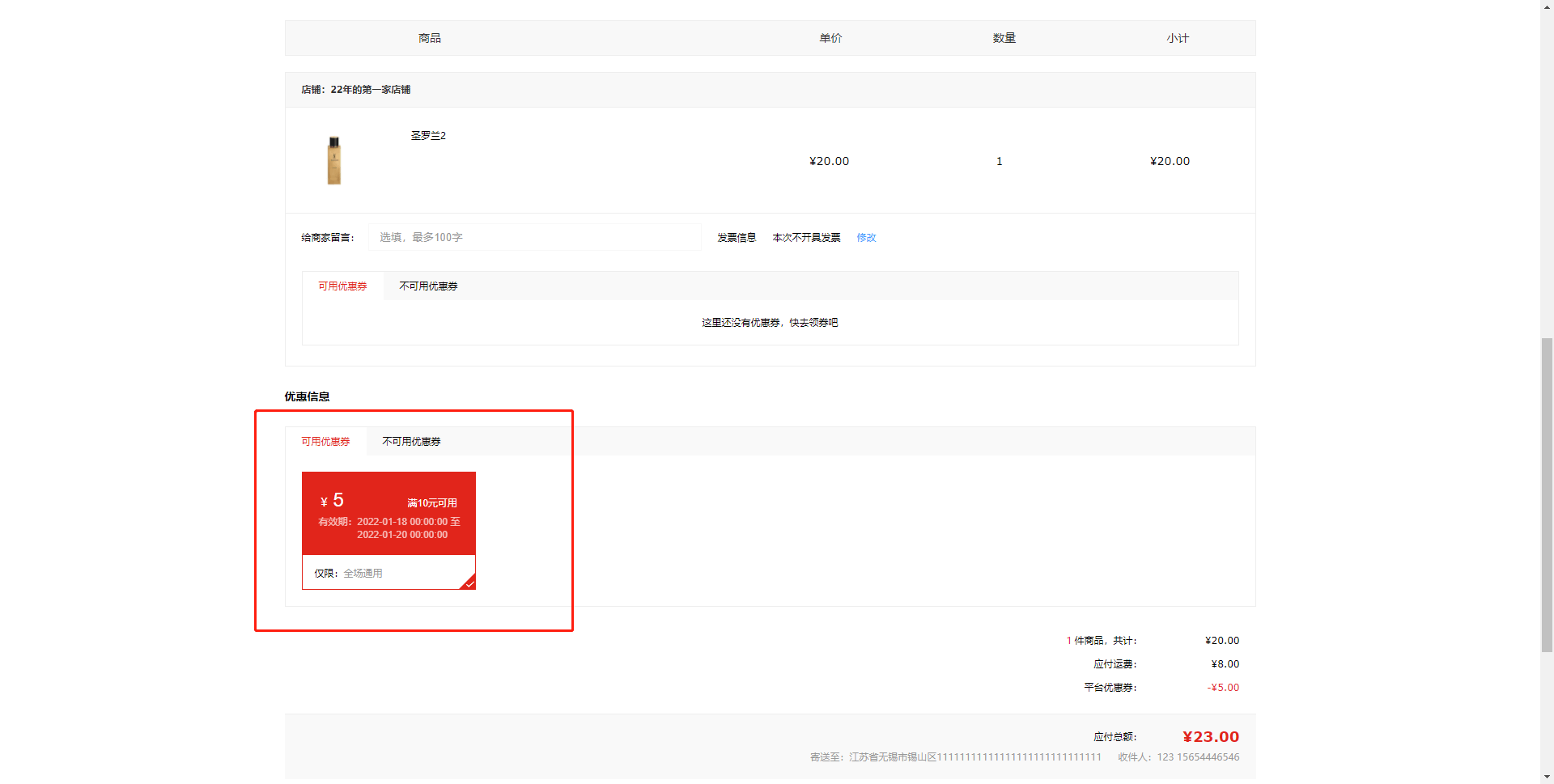Switch to 不可用优惠券 tab under 优惠信息
1554x784 pixels.
coord(411,441)
